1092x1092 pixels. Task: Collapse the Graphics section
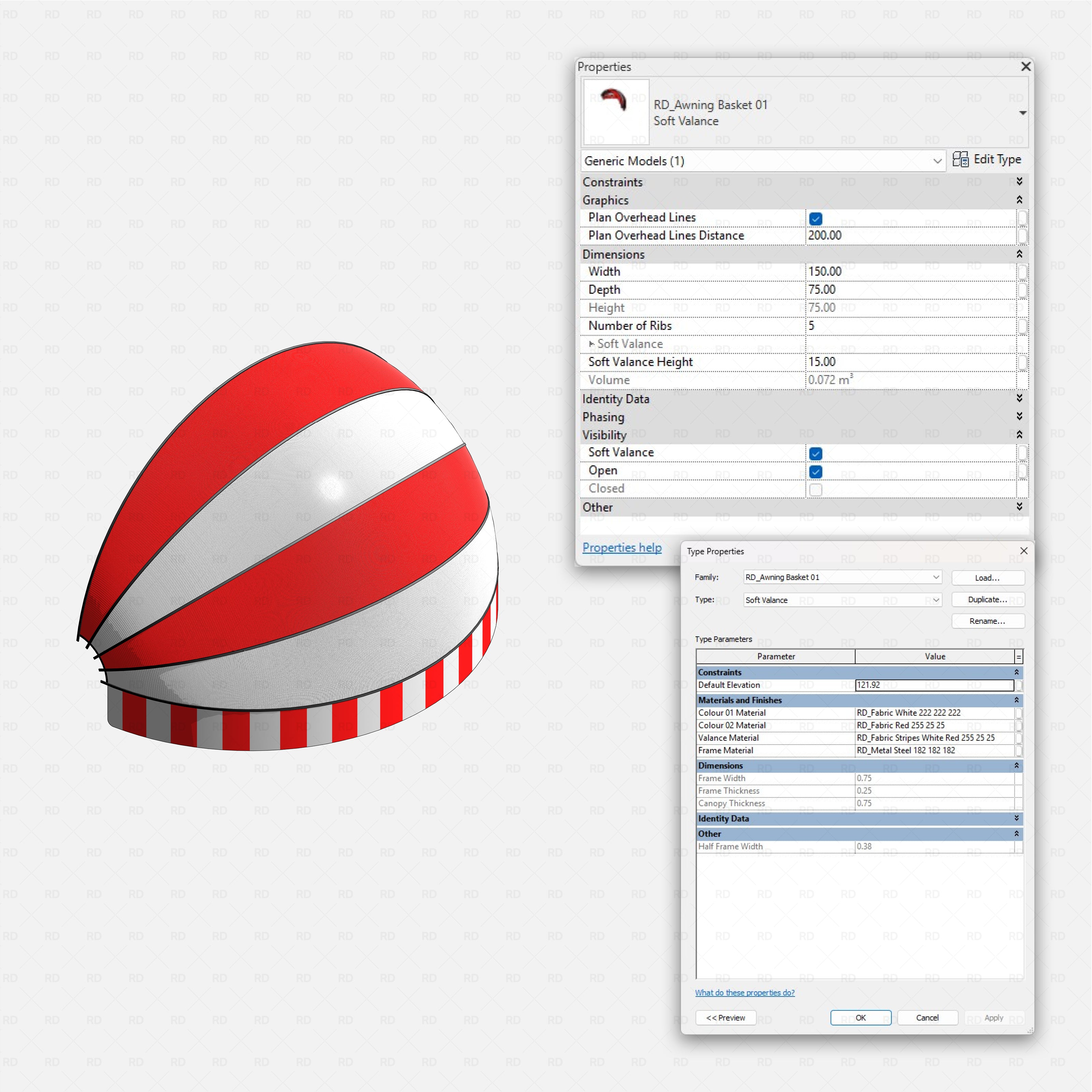pyautogui.click(x=1019, y=200)
